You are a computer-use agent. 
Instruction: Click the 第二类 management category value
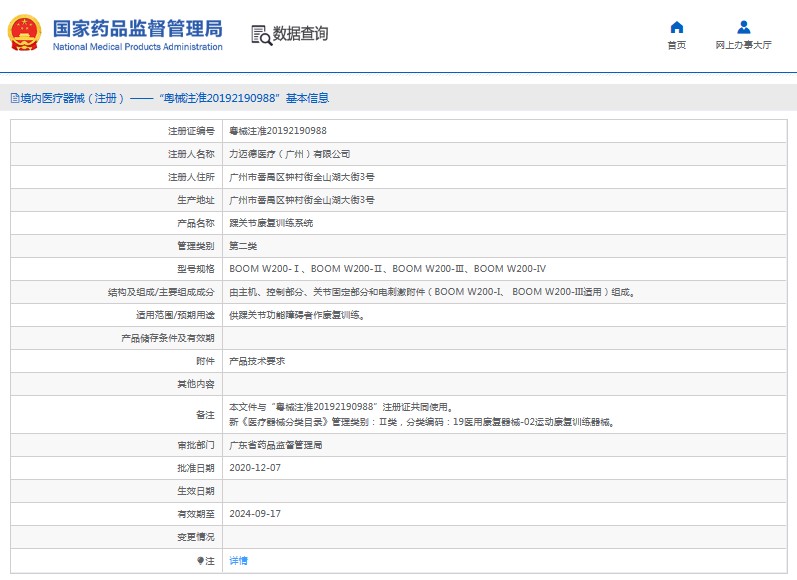[244, 246]
